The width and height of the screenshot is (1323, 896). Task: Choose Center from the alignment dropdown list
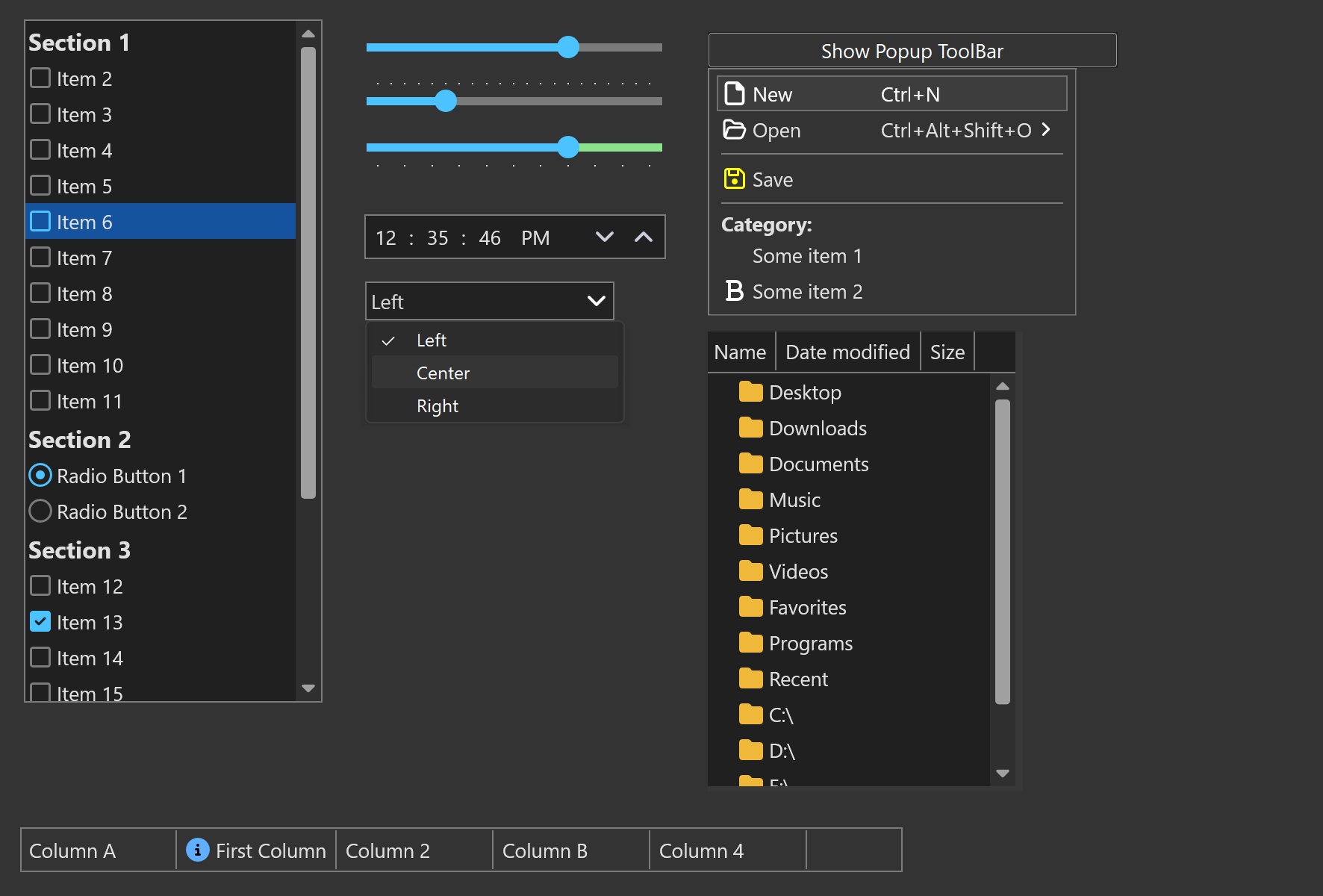coord(495,373)
